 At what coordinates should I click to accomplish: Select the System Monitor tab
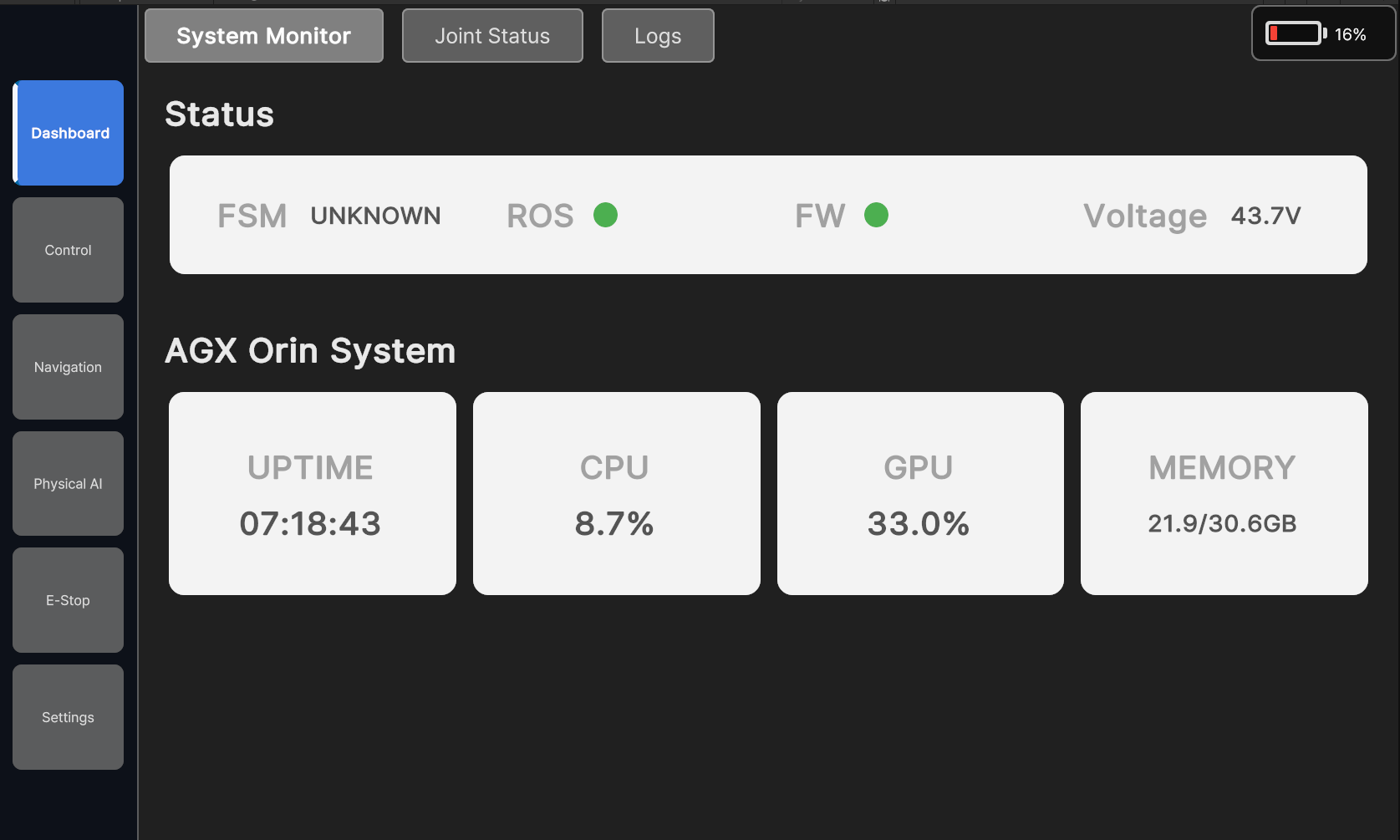[262, 35]
